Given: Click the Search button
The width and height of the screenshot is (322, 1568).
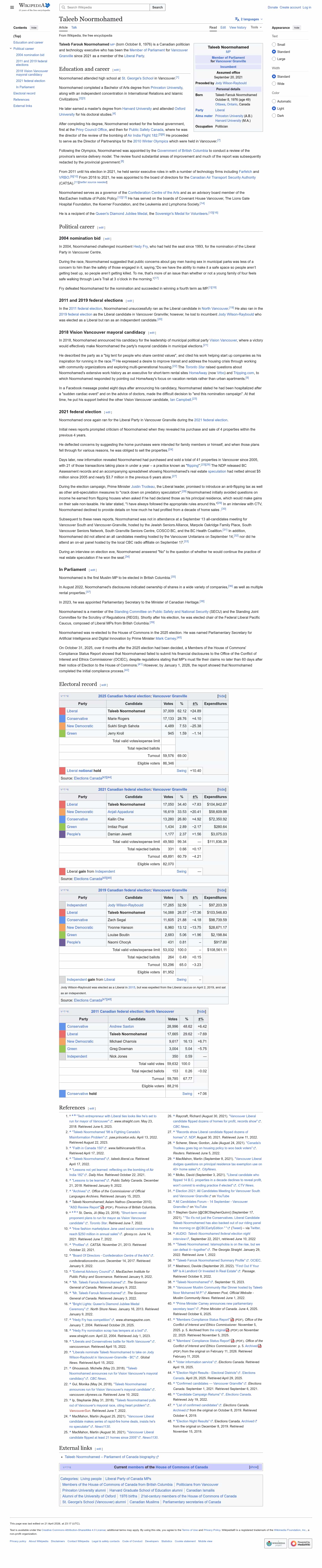Looking at the screenshot, I should tap(157, 7).
